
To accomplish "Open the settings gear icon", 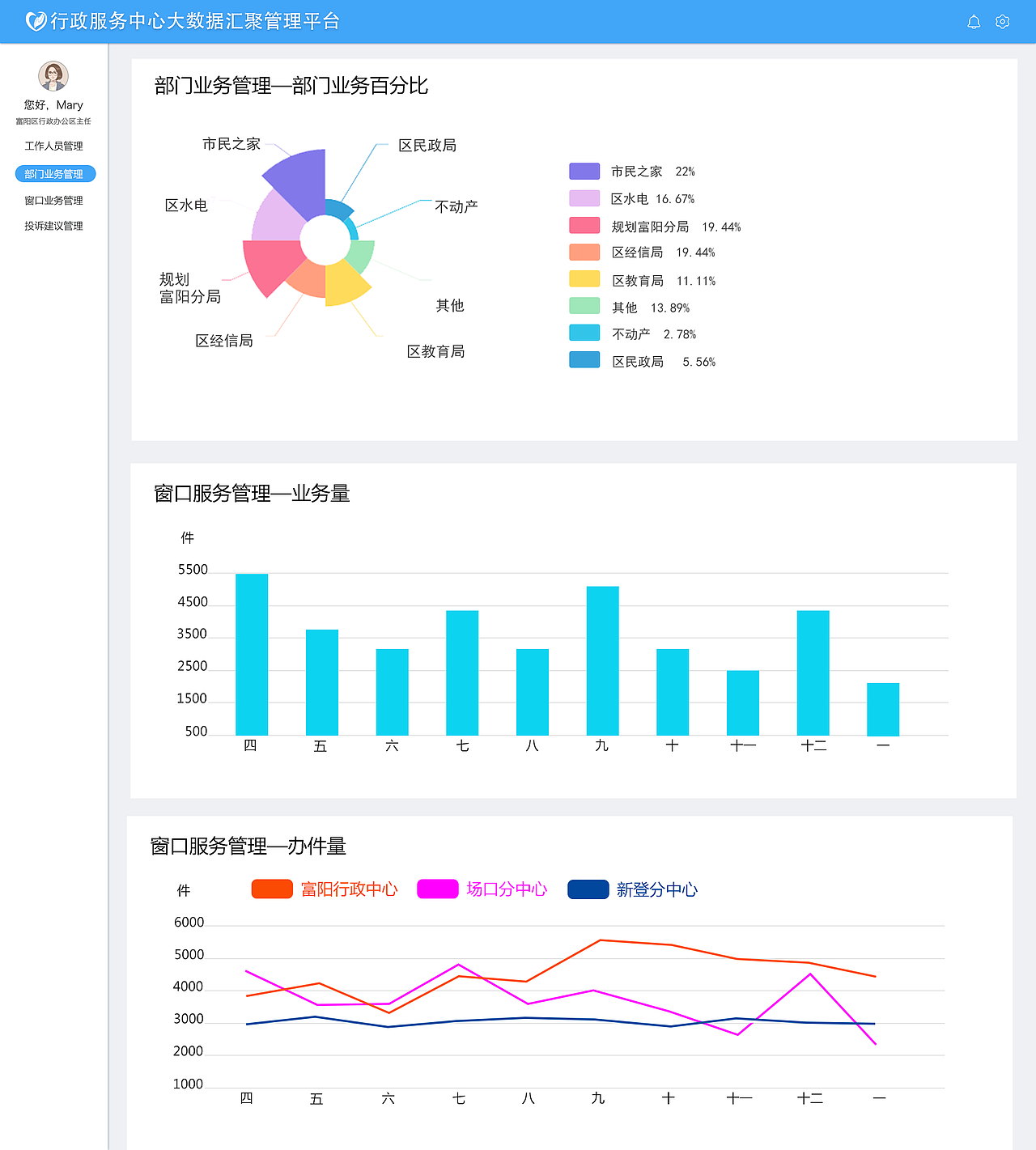I will [x=1002, y=22].
